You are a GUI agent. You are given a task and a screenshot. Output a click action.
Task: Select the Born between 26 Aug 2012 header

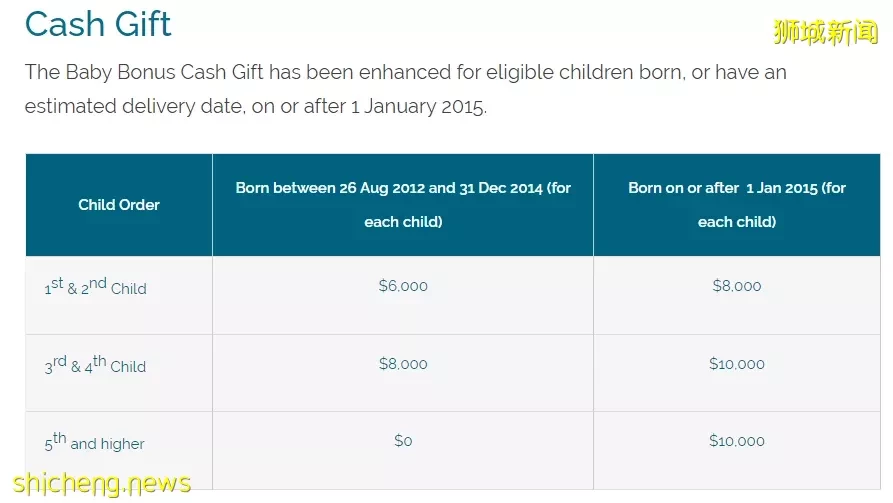coord(403,205)
